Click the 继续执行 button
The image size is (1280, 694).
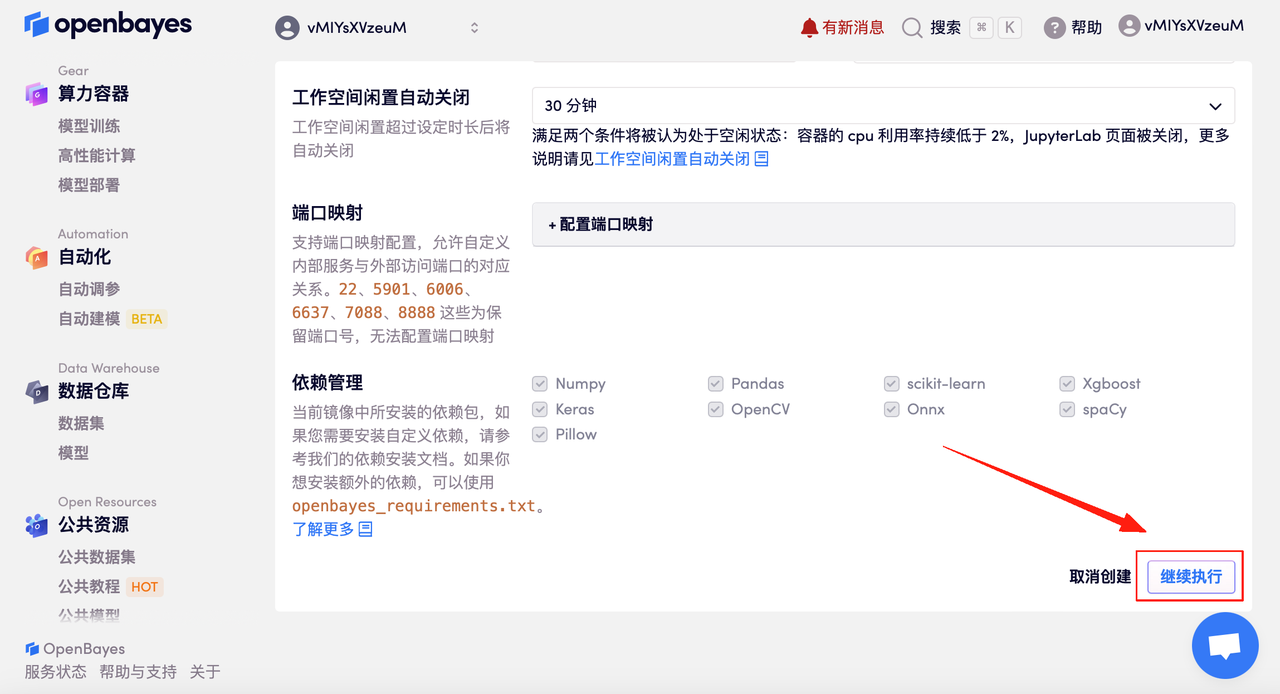1191,577
